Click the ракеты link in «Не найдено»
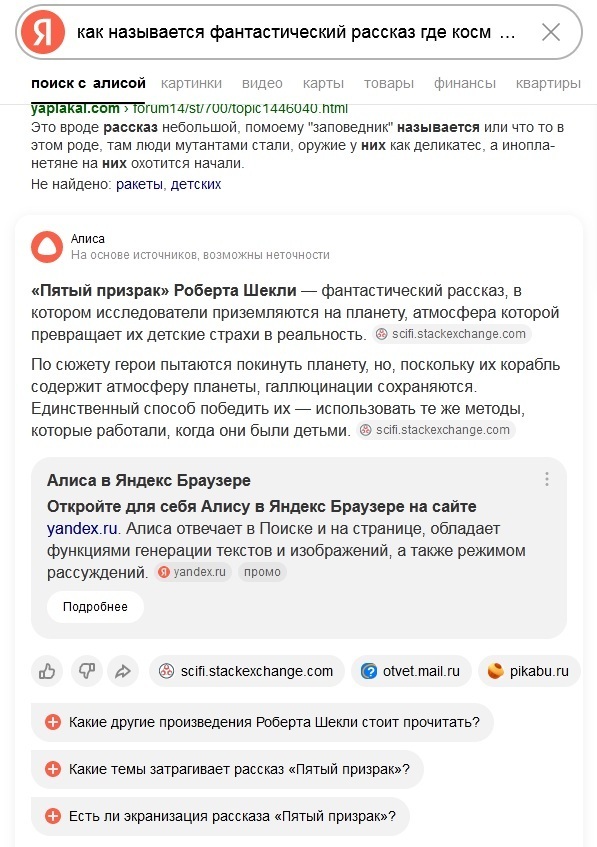597x847 pixels. click(x=140, y=186)
